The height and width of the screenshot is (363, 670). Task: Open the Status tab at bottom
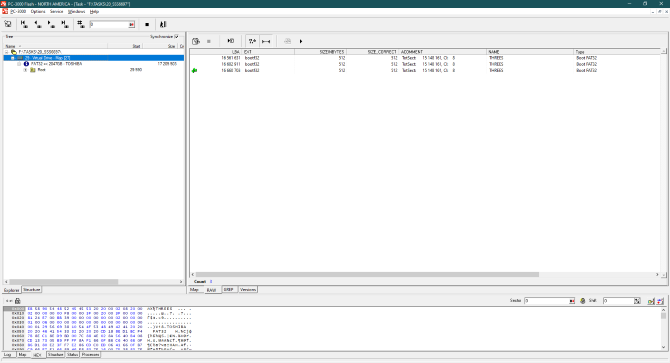tap(73, 355)
